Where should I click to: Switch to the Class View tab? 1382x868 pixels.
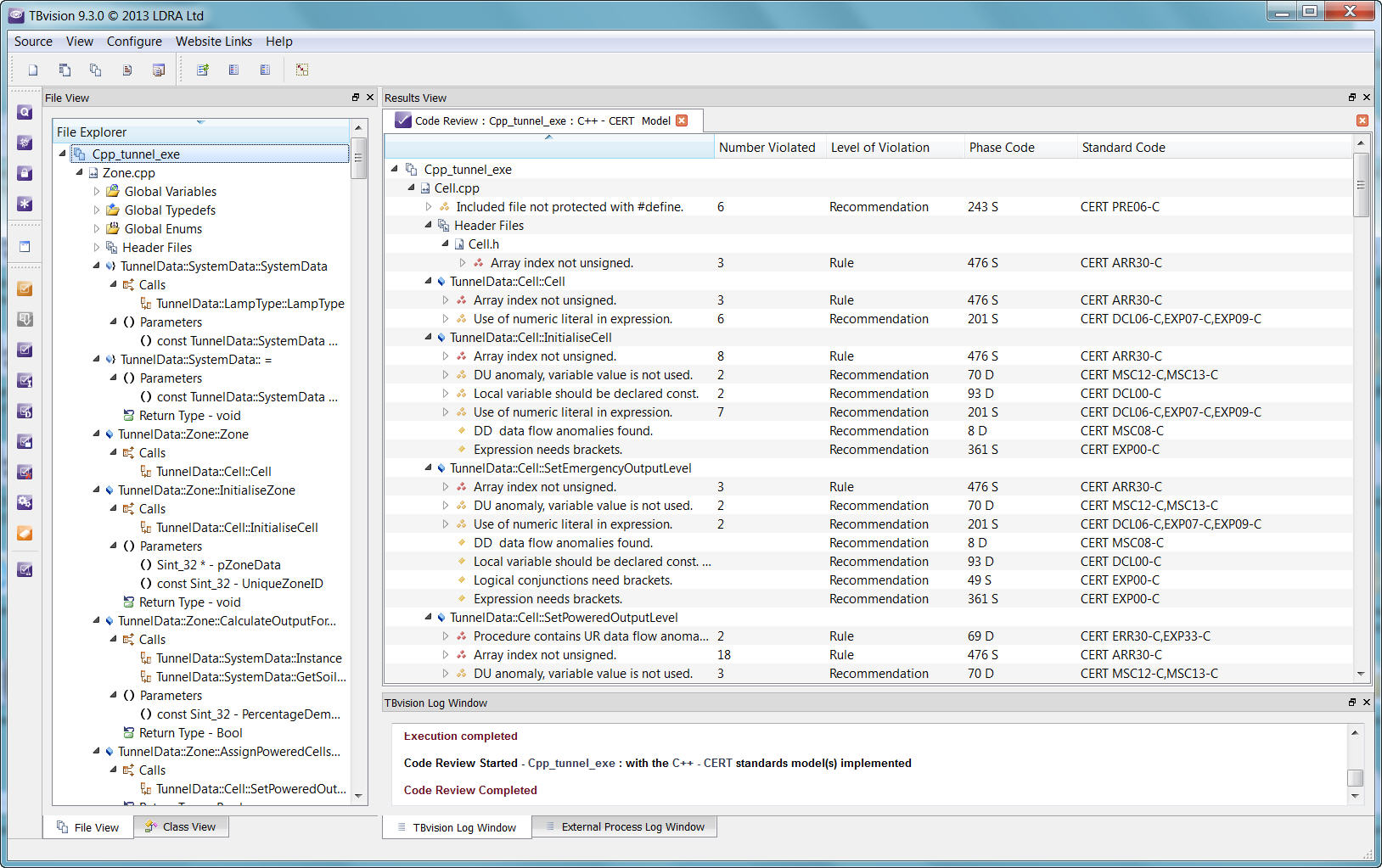point(180,827)
